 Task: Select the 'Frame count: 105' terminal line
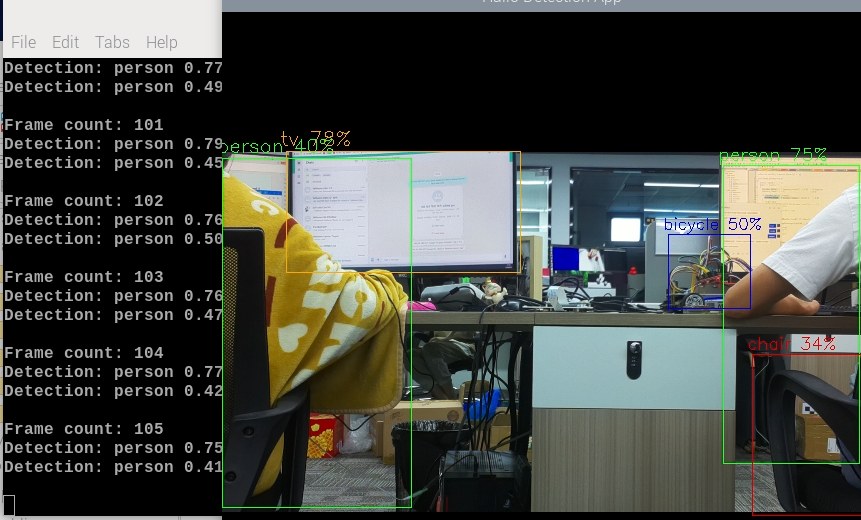tap(83, 429)
